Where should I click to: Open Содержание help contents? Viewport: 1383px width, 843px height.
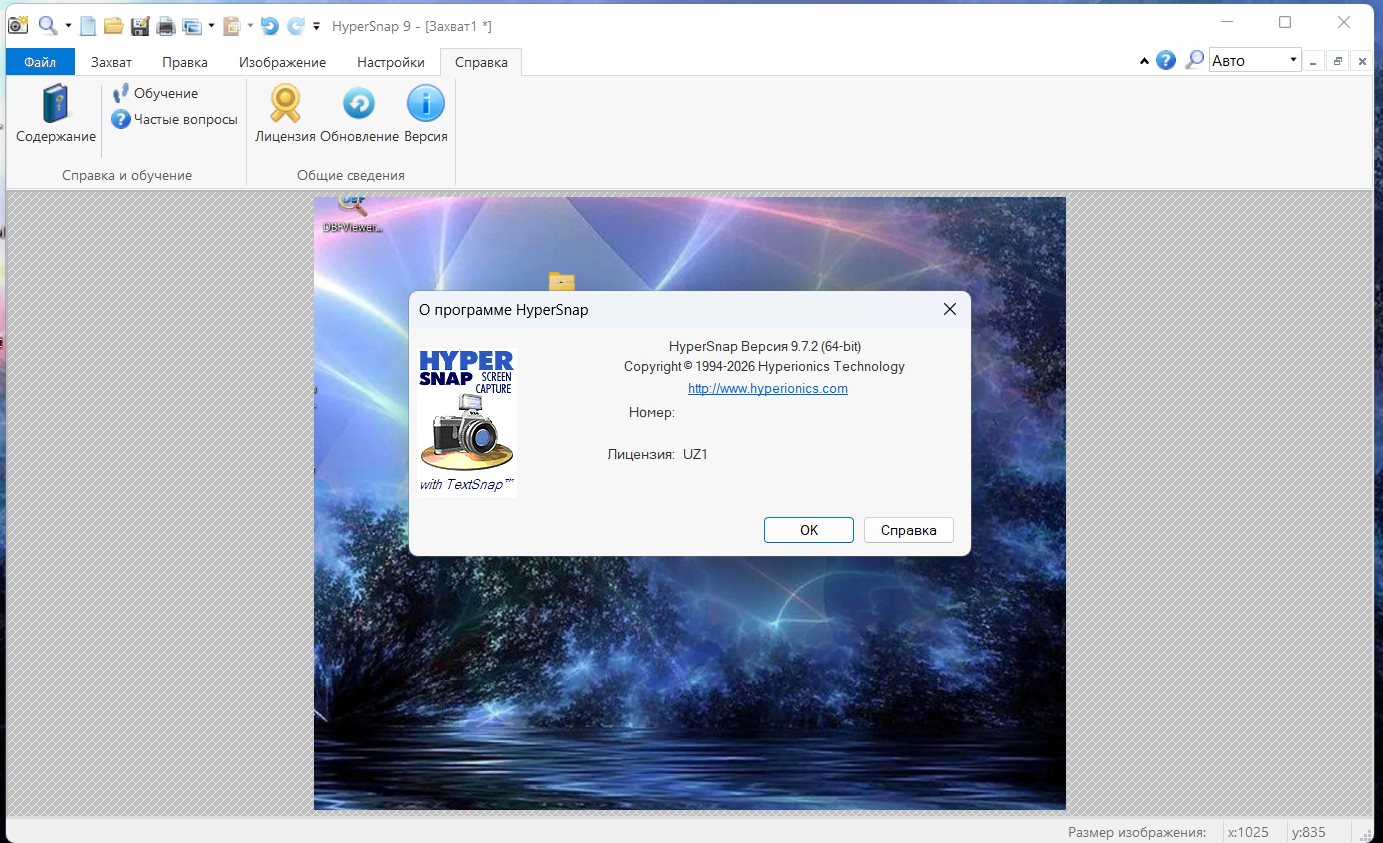[x=56, y=115]
